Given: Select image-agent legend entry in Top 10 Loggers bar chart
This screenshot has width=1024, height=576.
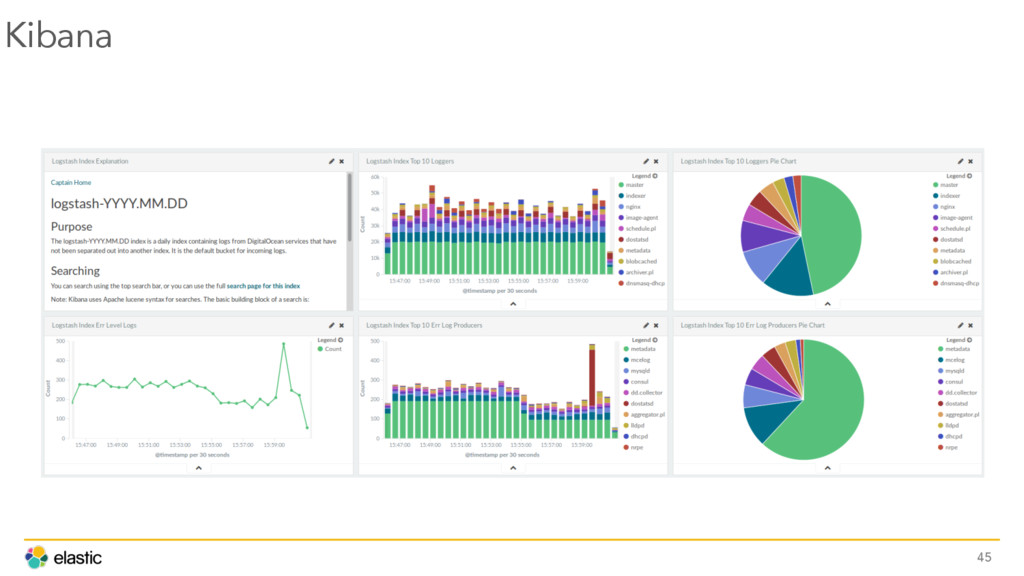Looking at the screenshot, I should 638,217.
